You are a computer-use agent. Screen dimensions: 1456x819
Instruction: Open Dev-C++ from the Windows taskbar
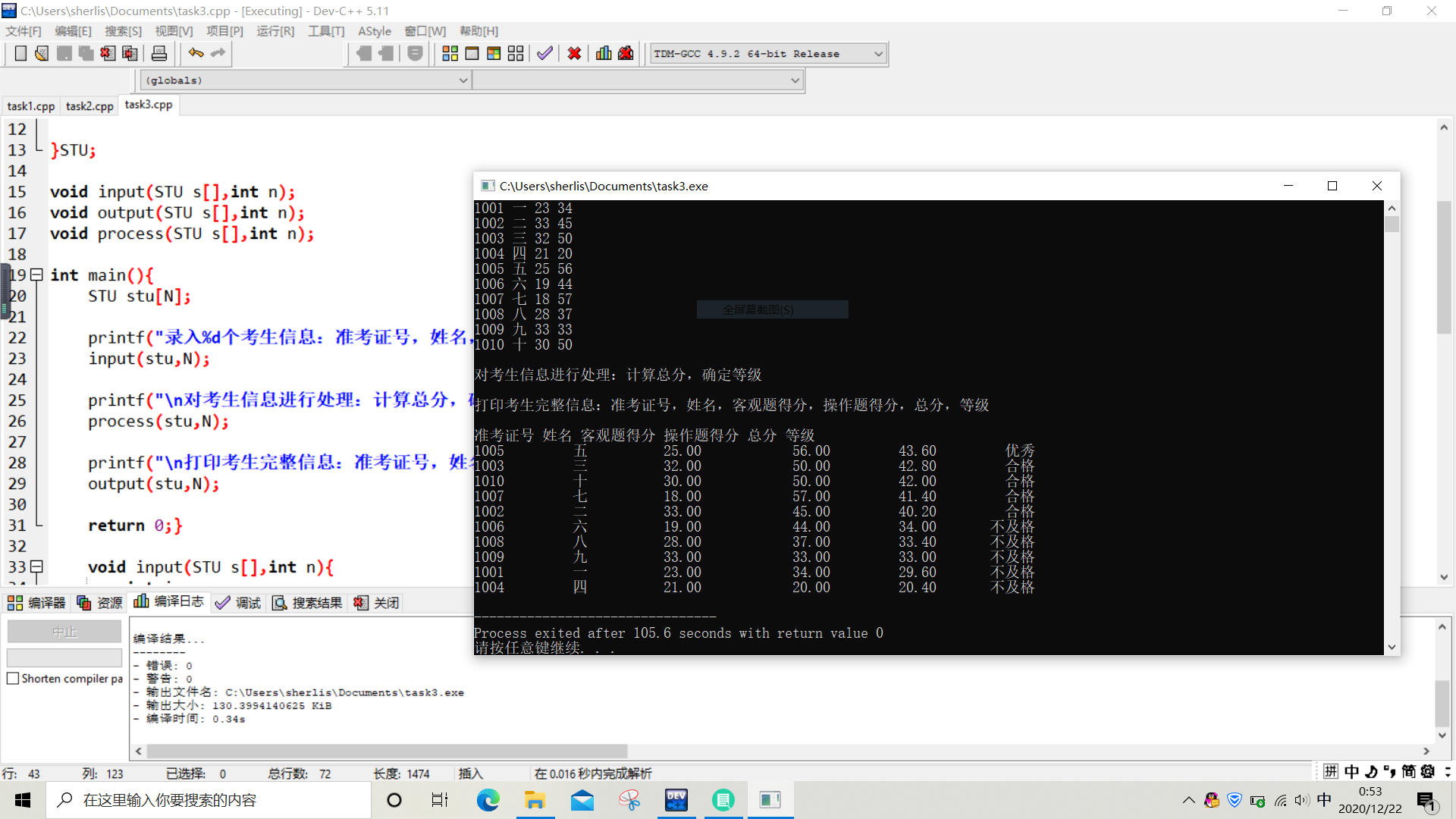pos(676,800)
